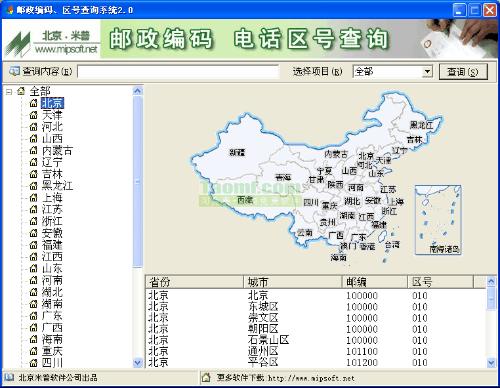Viewport: 500px width, 388px height.
Task: Click the mipsoft logo in the banner
Action: [51, 39]
